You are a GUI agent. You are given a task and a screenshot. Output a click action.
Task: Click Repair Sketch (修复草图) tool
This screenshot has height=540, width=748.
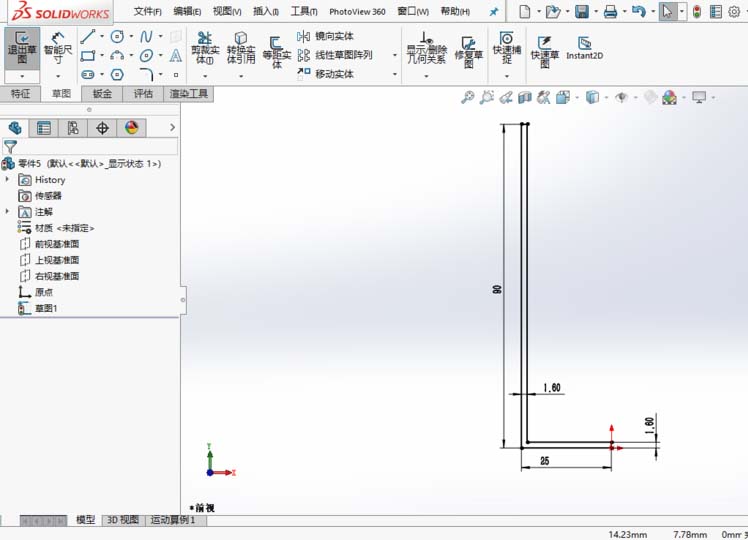pos(468,53)
